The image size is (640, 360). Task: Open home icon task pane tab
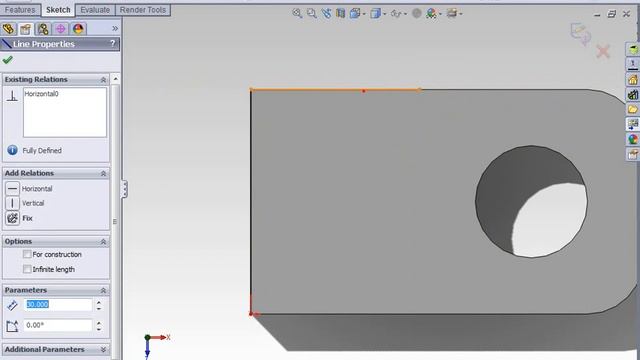(x=633, y=79)
